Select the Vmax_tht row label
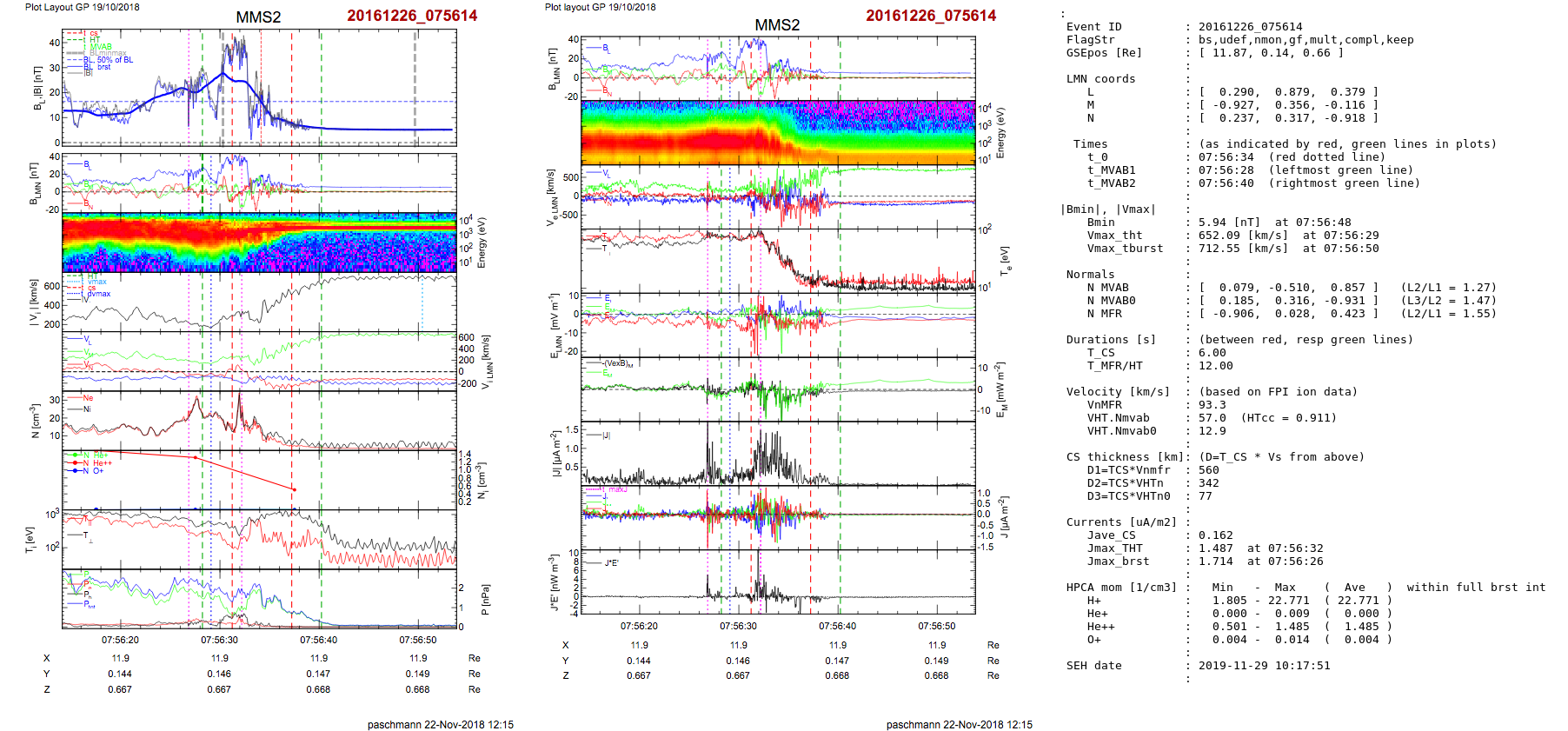The width and height of the screenshot is (1568, 731). (1114, 236)
